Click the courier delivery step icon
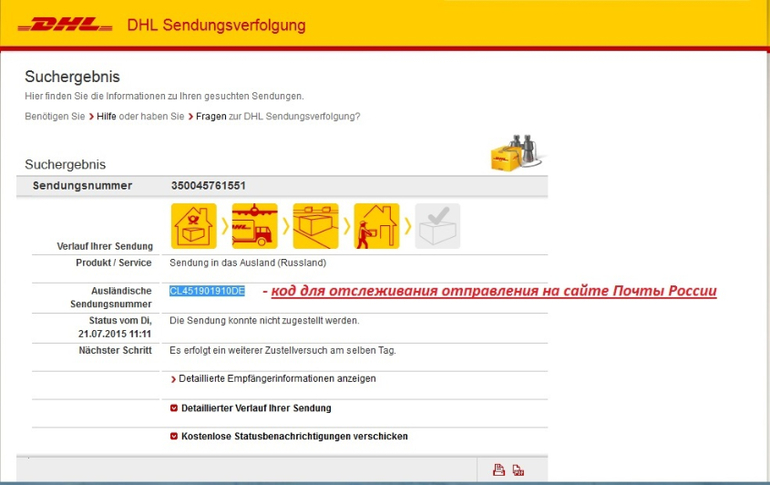Image resolution: width=770 pixels, height=485 pixels. point(376,226)
